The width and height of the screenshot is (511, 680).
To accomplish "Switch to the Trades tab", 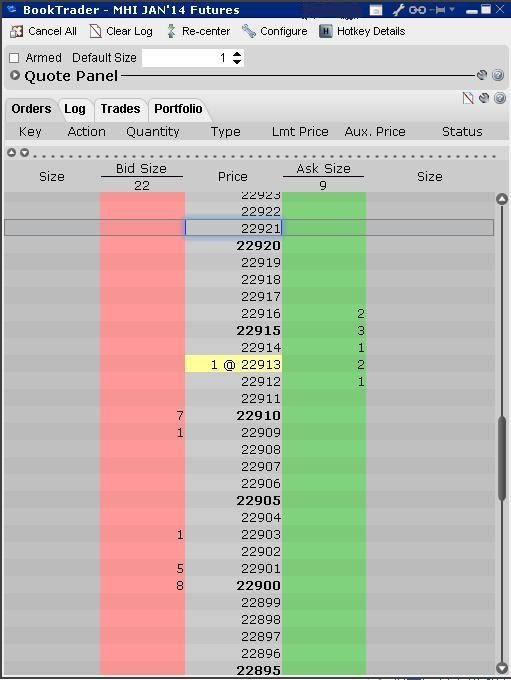I will (x=120, y=109).
